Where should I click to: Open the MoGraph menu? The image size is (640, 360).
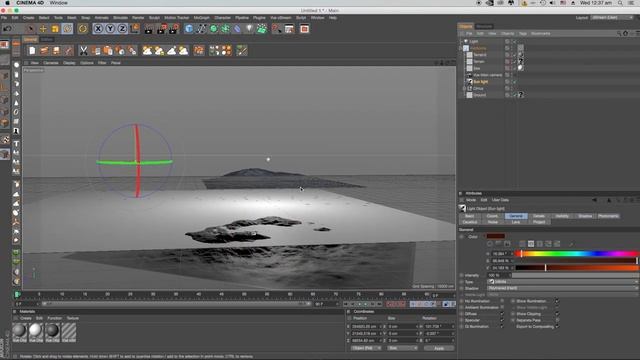tap(201, 18)
